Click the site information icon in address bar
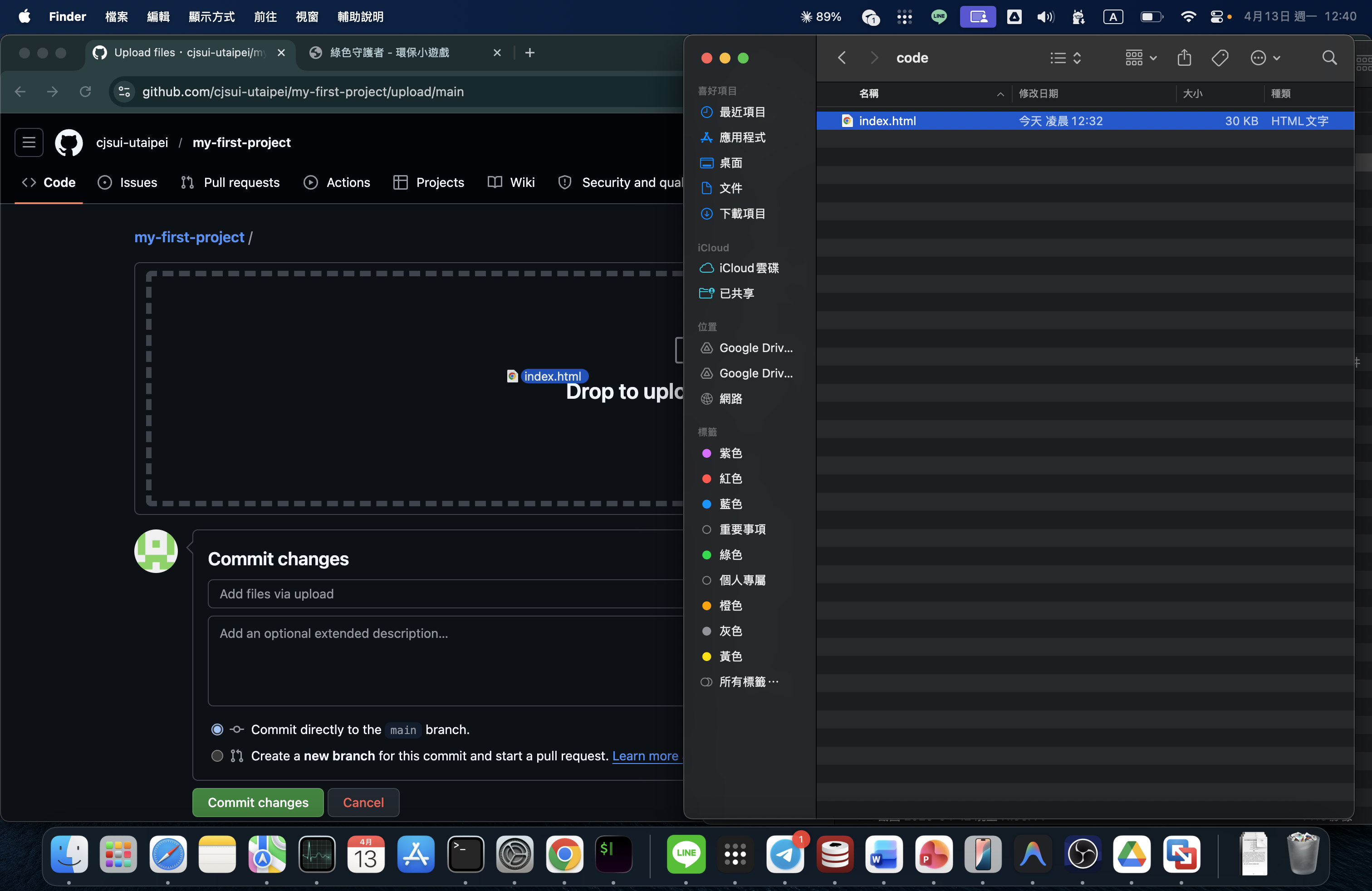 point(124,92)
